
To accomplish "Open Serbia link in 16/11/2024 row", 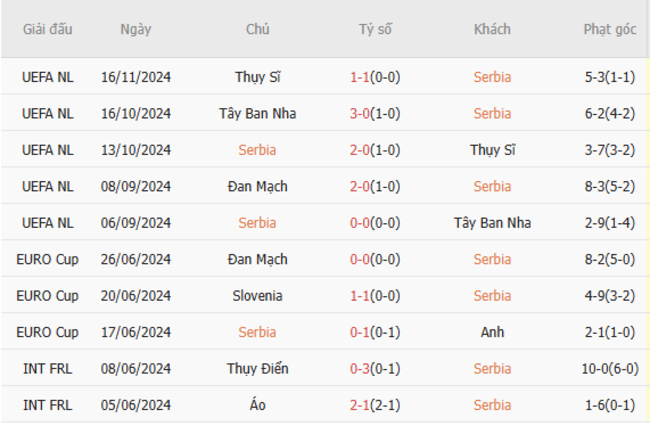I will [492, 77].
